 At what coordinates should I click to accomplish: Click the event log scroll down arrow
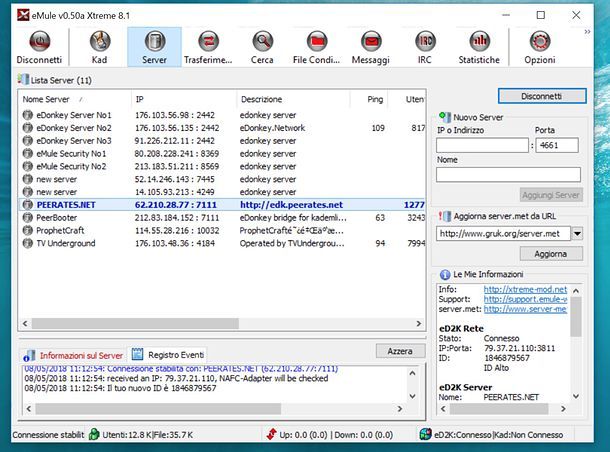click(x=412, y=396)
